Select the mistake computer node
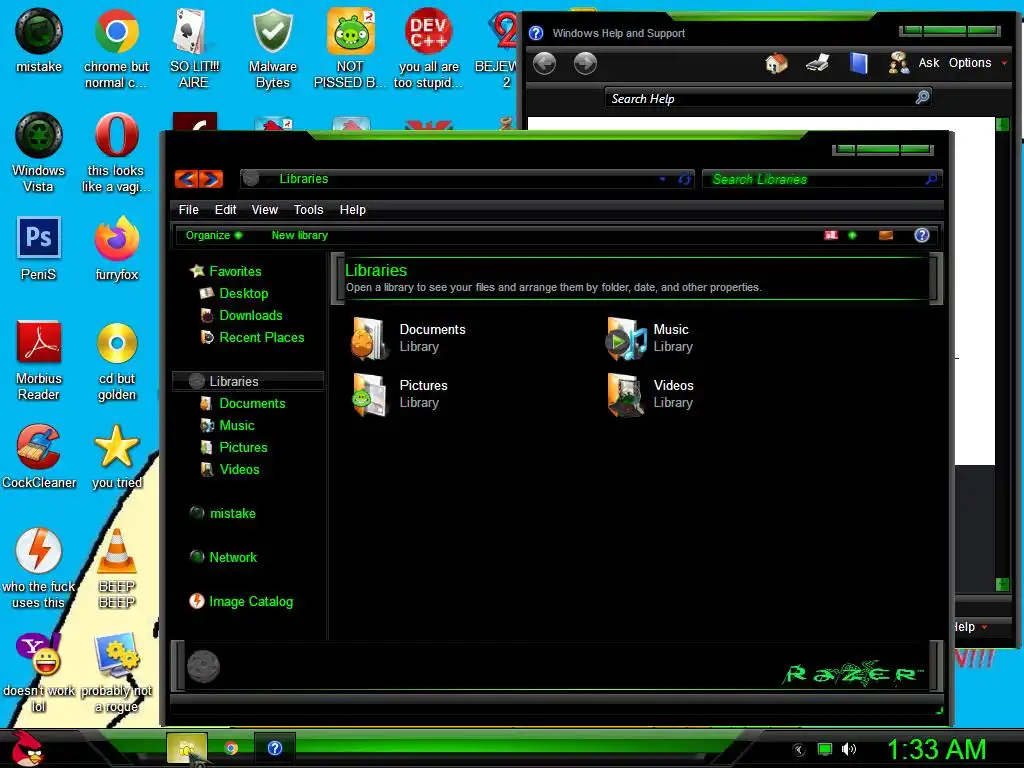 coord(223,513)
